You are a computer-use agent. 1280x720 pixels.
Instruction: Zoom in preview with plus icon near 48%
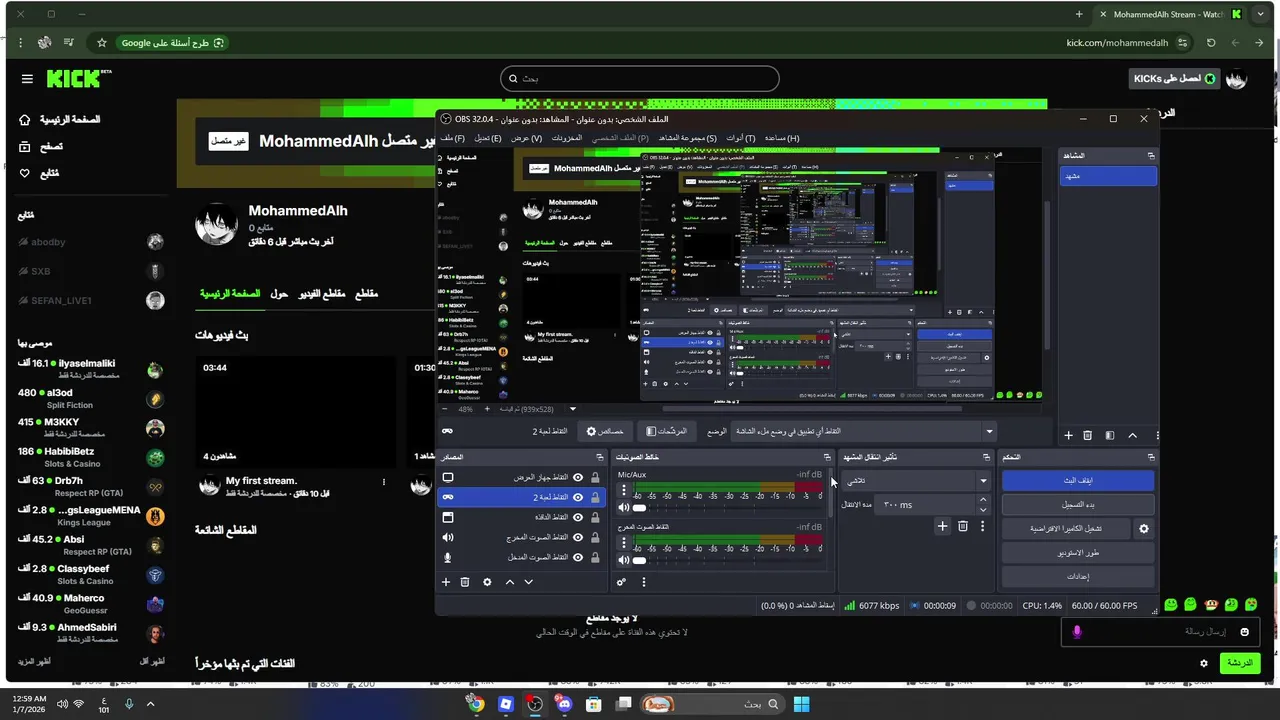click(x=487, y=409)
